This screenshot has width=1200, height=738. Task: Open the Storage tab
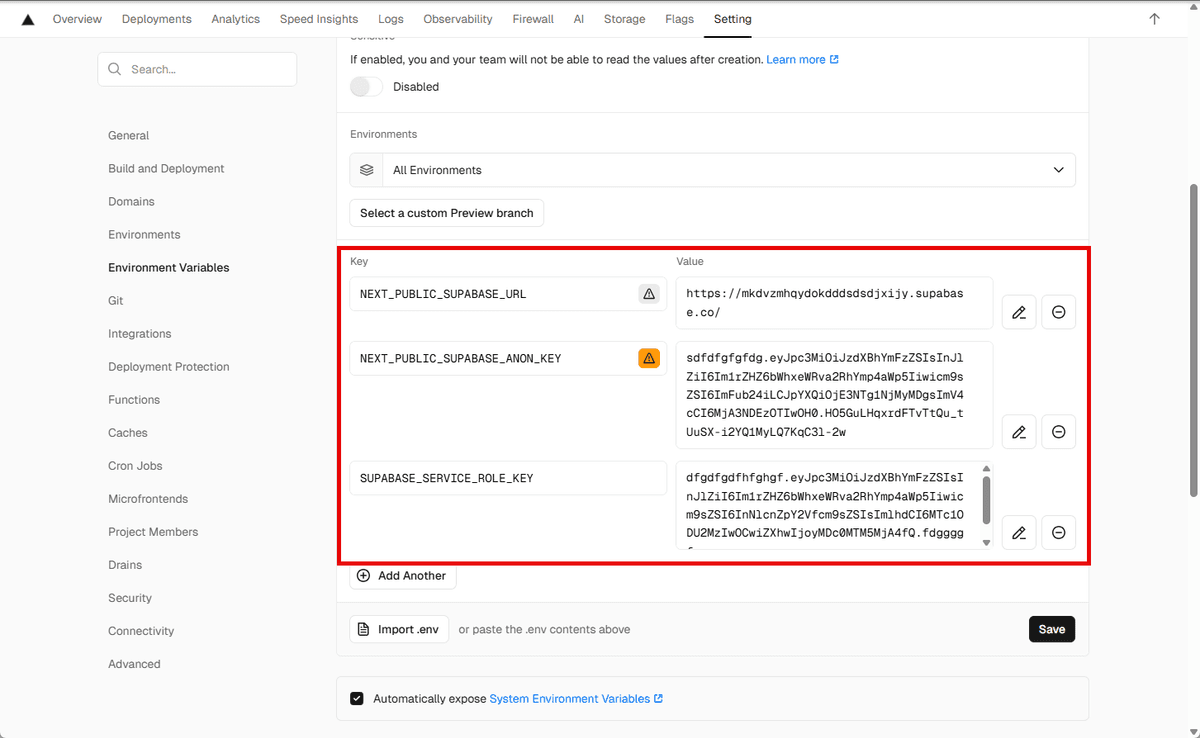click(624, 18)
